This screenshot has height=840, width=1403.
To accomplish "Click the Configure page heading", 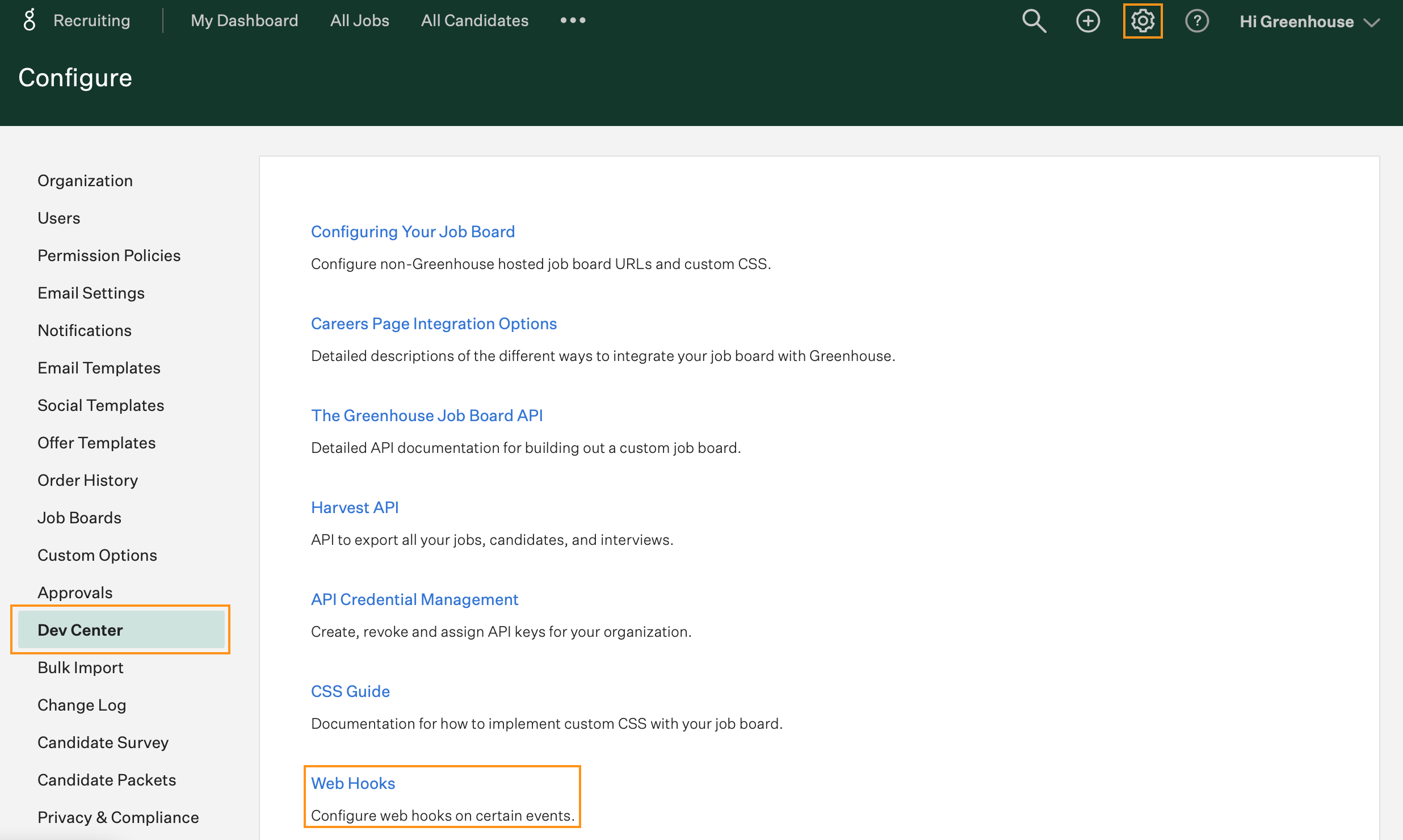I will click(x=75, y=77).
